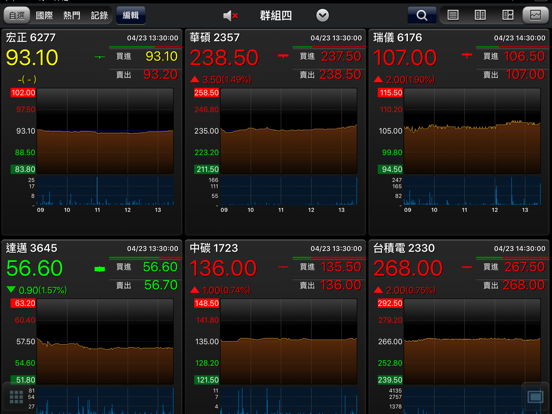Click 華碩 last price 238.50
The height and width of the screenshot is (414, 552).
[x=224, y=58]
